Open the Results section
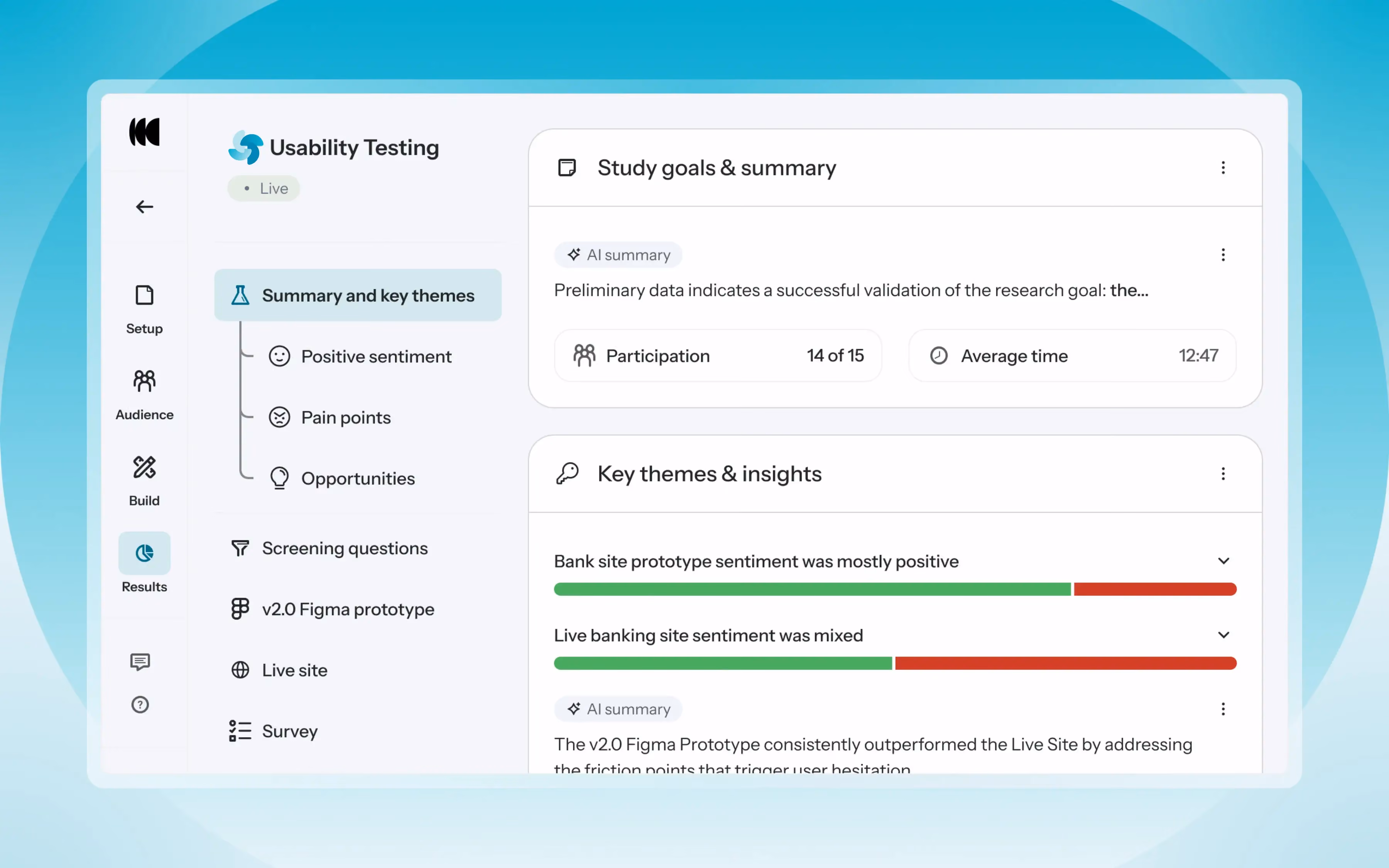The image size is (1389, 868). click(144, 562)
